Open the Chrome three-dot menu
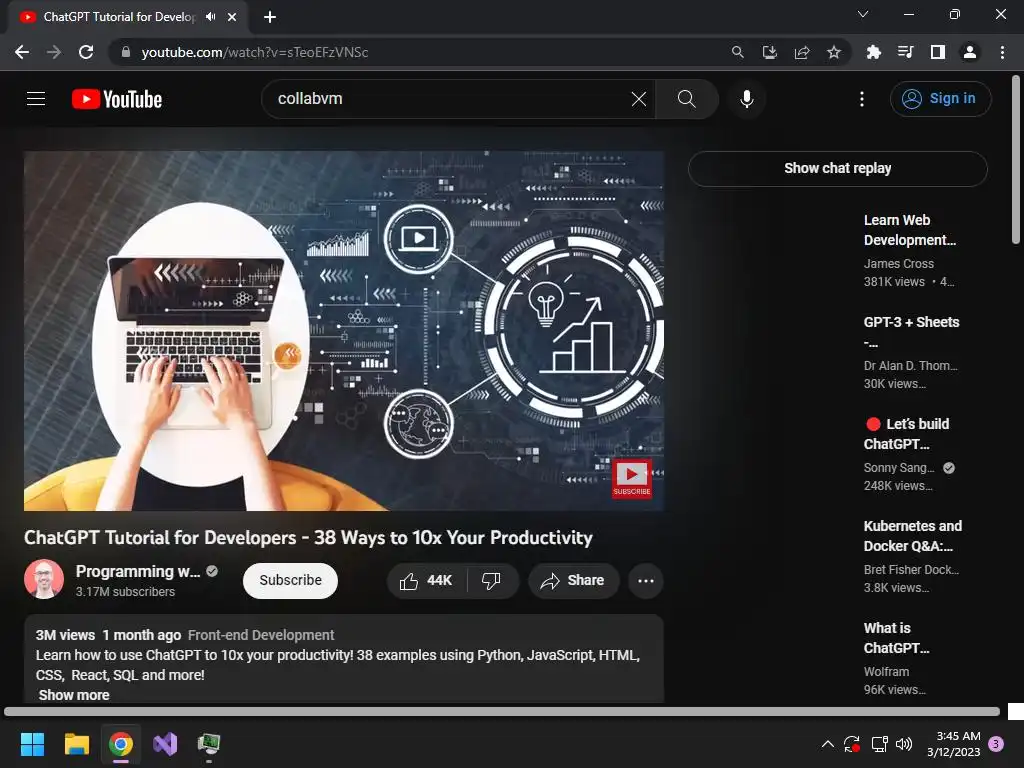Screen dimensions: 1024x768 coord(1002,52)
